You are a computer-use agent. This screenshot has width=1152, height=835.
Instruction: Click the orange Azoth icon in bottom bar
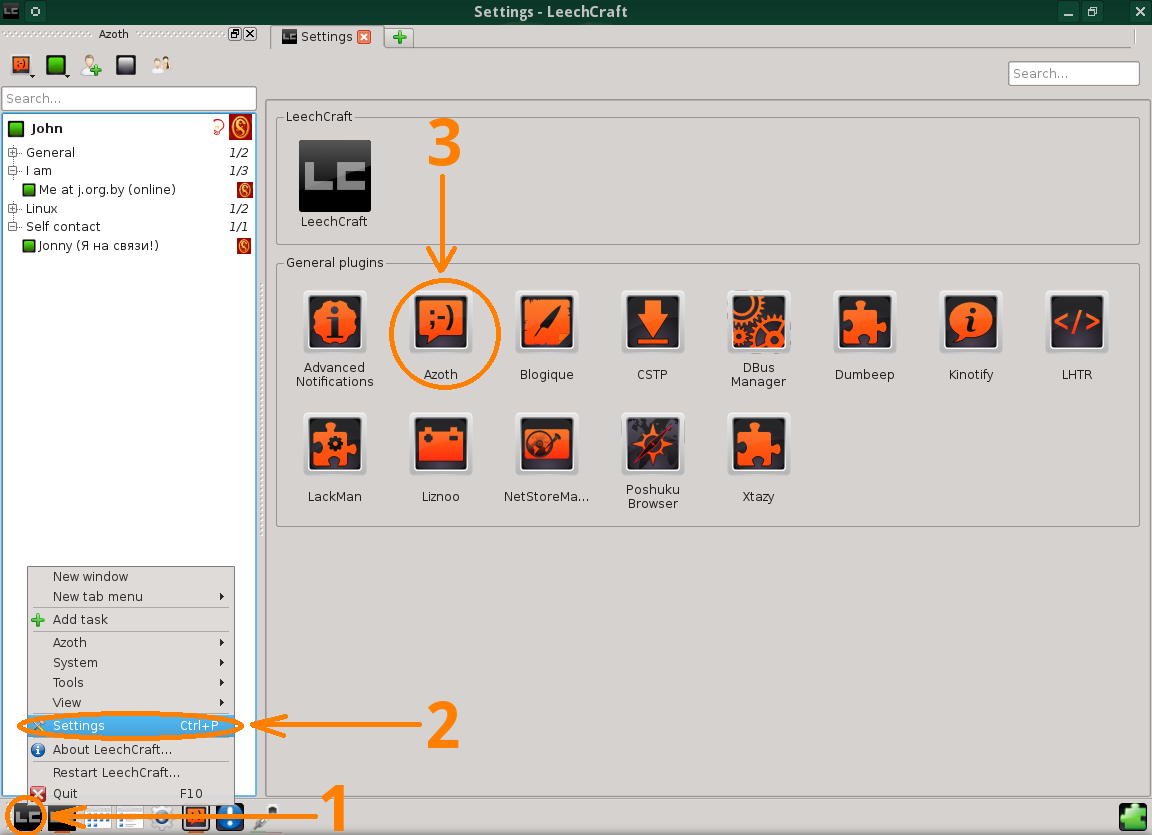click(x=196, y=817)
